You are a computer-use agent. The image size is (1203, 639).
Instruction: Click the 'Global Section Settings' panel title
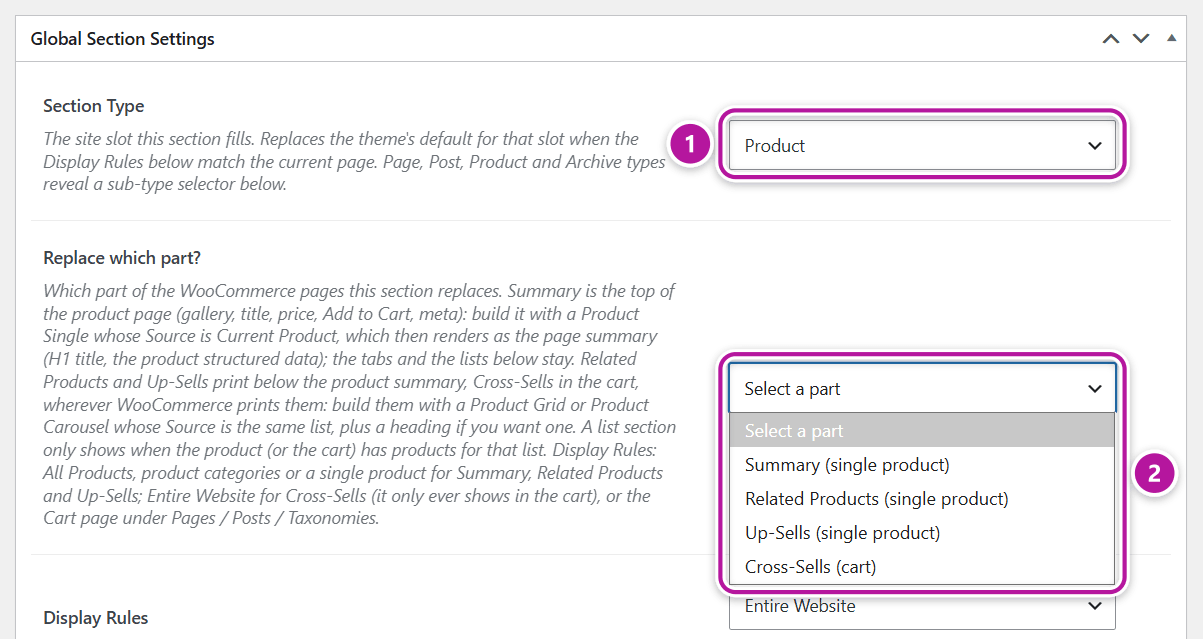pyautogui.click(x=122, y=39)
